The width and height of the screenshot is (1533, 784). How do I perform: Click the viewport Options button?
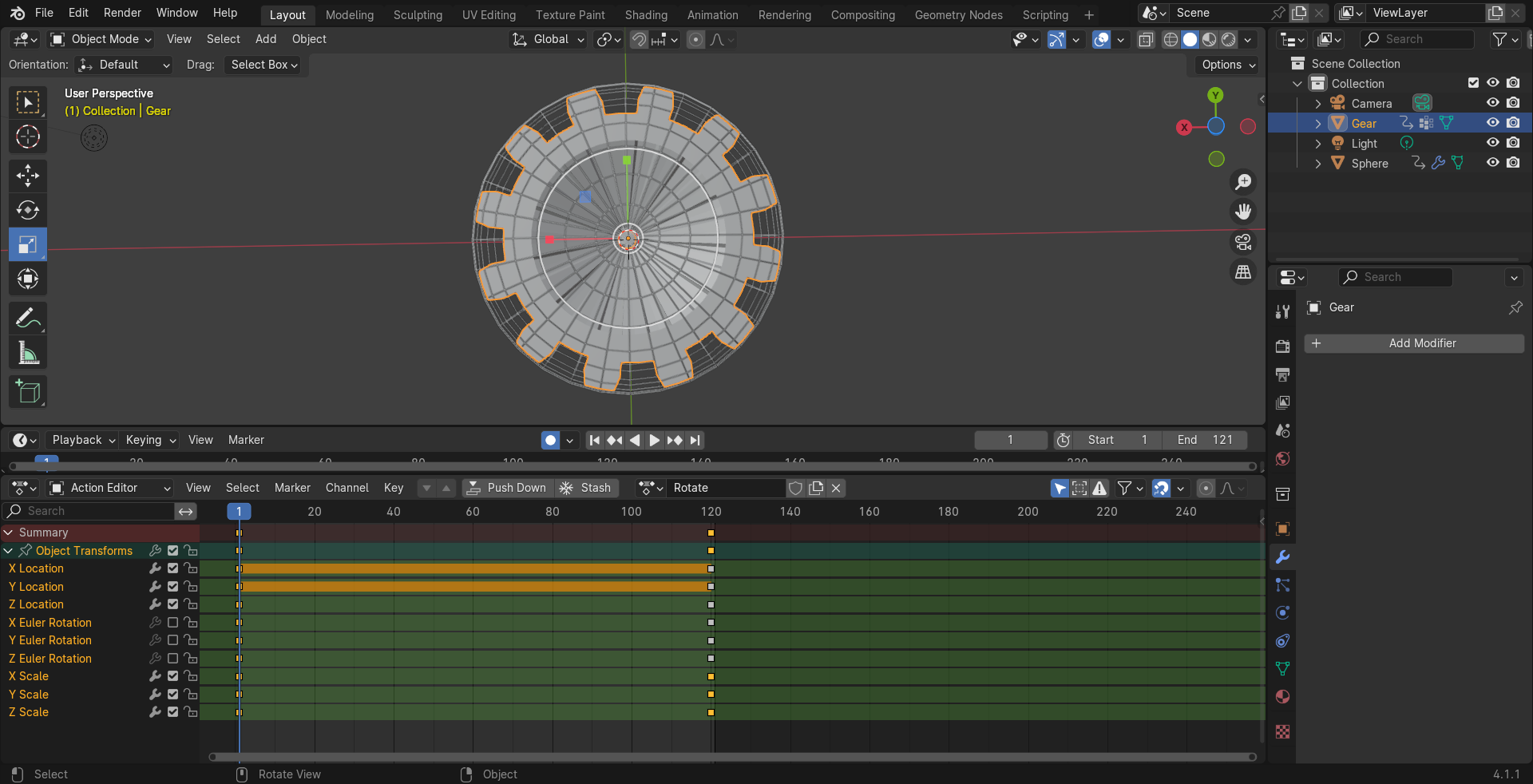click(1228, 65)
